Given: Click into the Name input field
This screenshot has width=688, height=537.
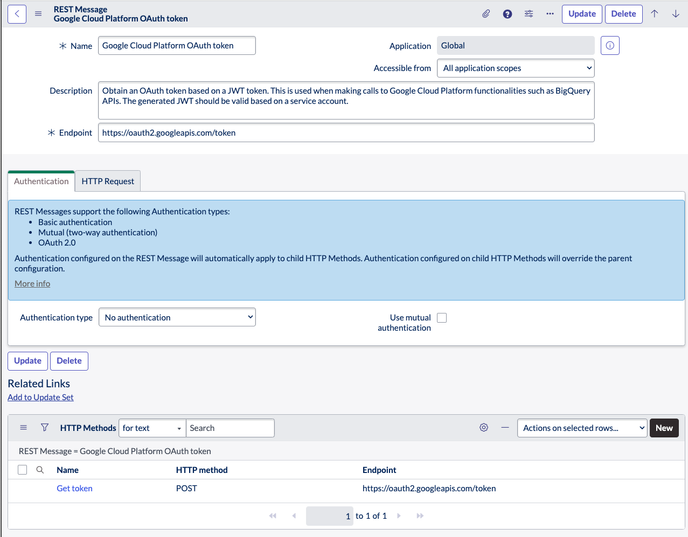Looking at the screenshot, I should click(x=177, y=46).
